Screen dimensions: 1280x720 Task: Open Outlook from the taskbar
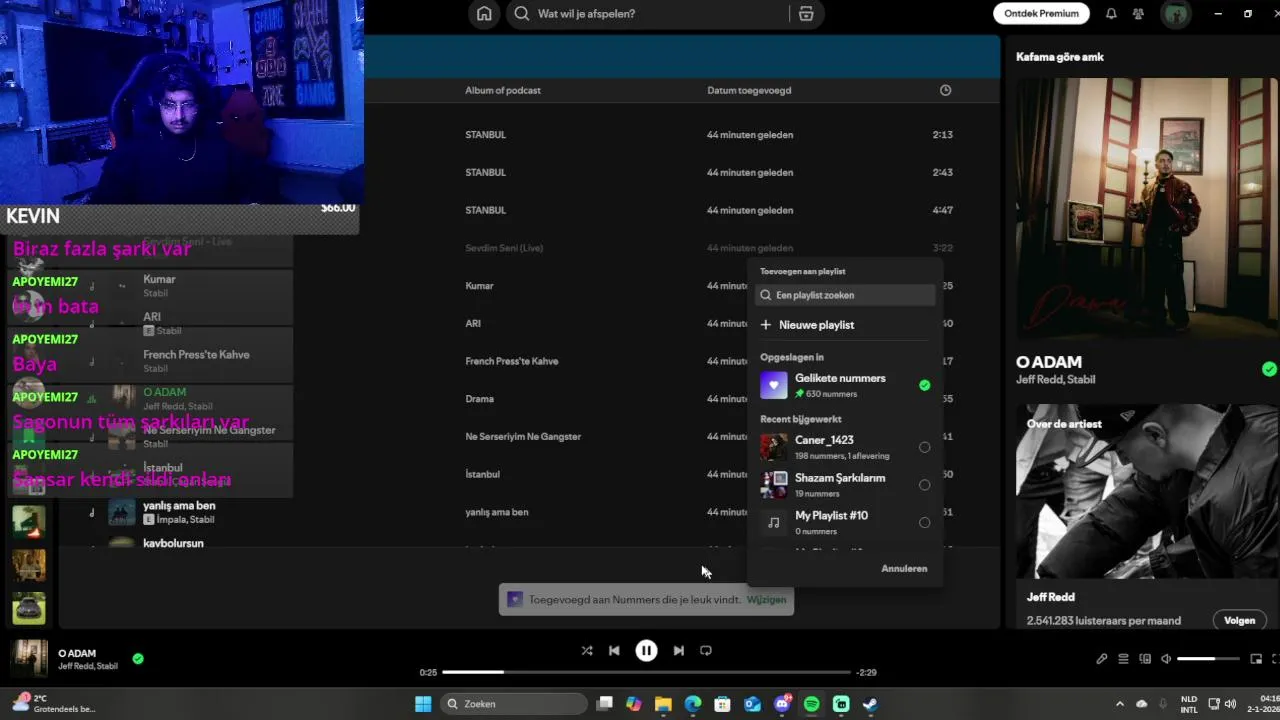coord(752,704)
